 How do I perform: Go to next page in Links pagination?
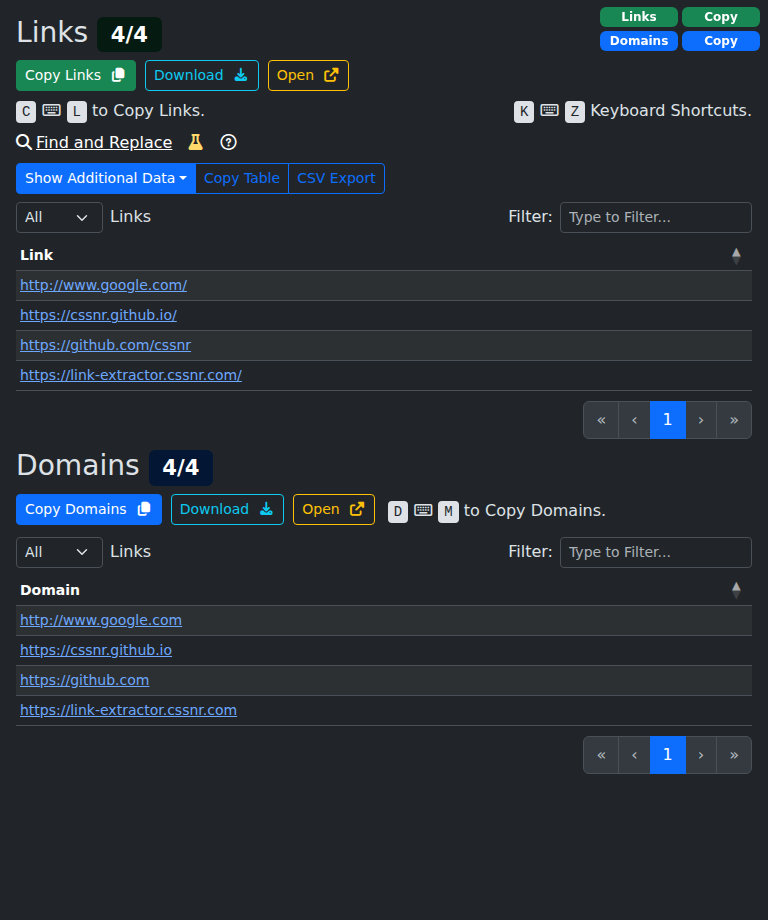coord(701,420)
